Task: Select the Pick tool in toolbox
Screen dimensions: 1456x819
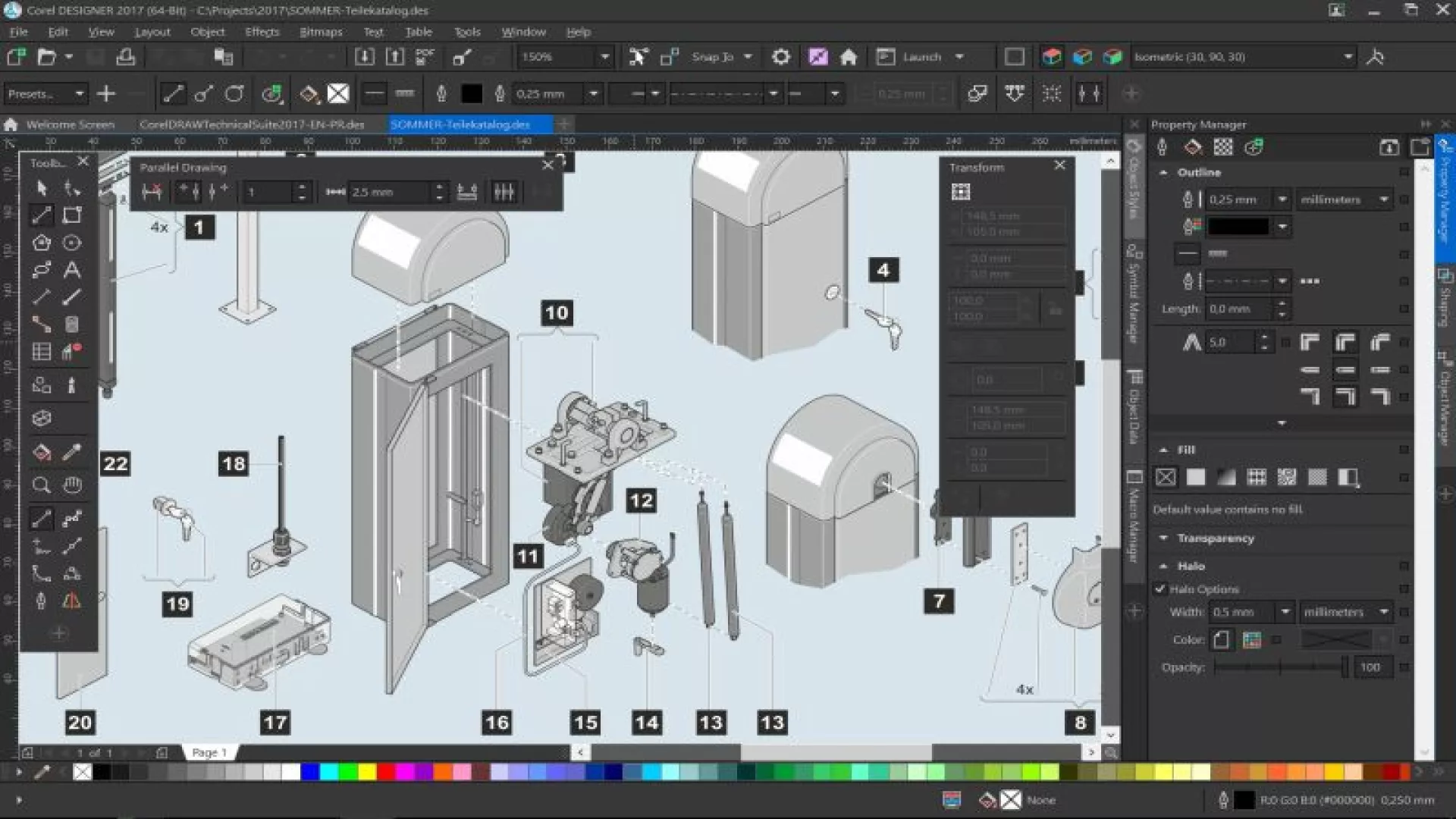Action: [x=42, y=188]
